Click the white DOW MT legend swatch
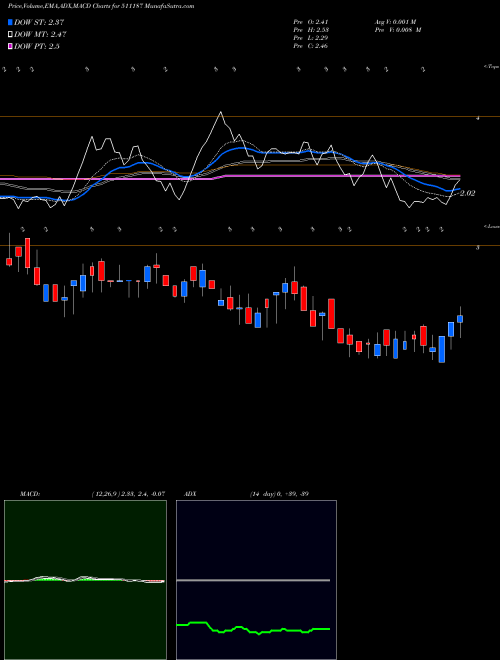This screenshot has width=500, height=660. 11,34
